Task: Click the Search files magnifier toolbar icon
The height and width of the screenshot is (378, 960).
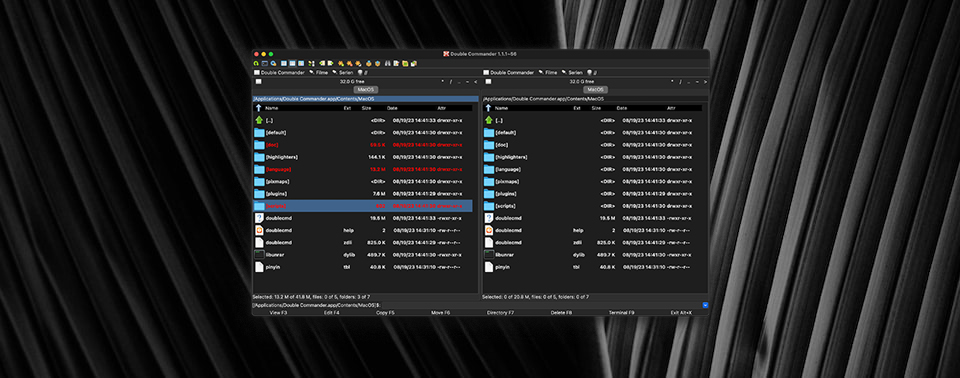Action: coord(273,63)
